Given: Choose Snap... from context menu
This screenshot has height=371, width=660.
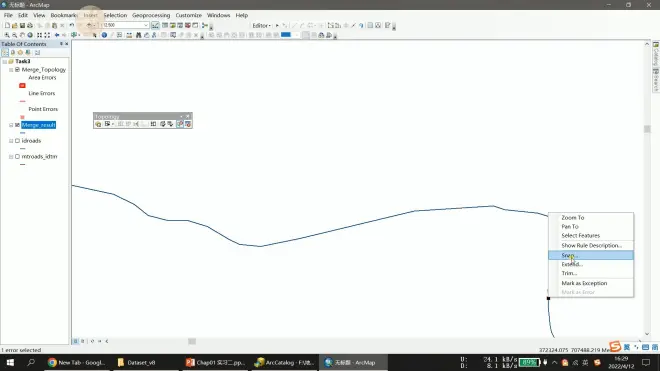Looking at the screenshot, I should pyautogui.click(x=591, y=255).
